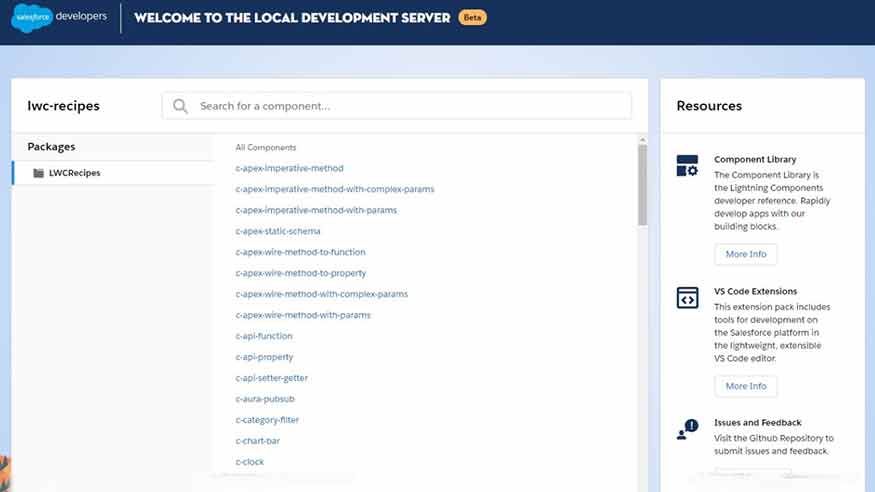This screenshot has height=492, width=875.
Task: Open c-apex-imperative-method component
Action: (x=289, y=168)
